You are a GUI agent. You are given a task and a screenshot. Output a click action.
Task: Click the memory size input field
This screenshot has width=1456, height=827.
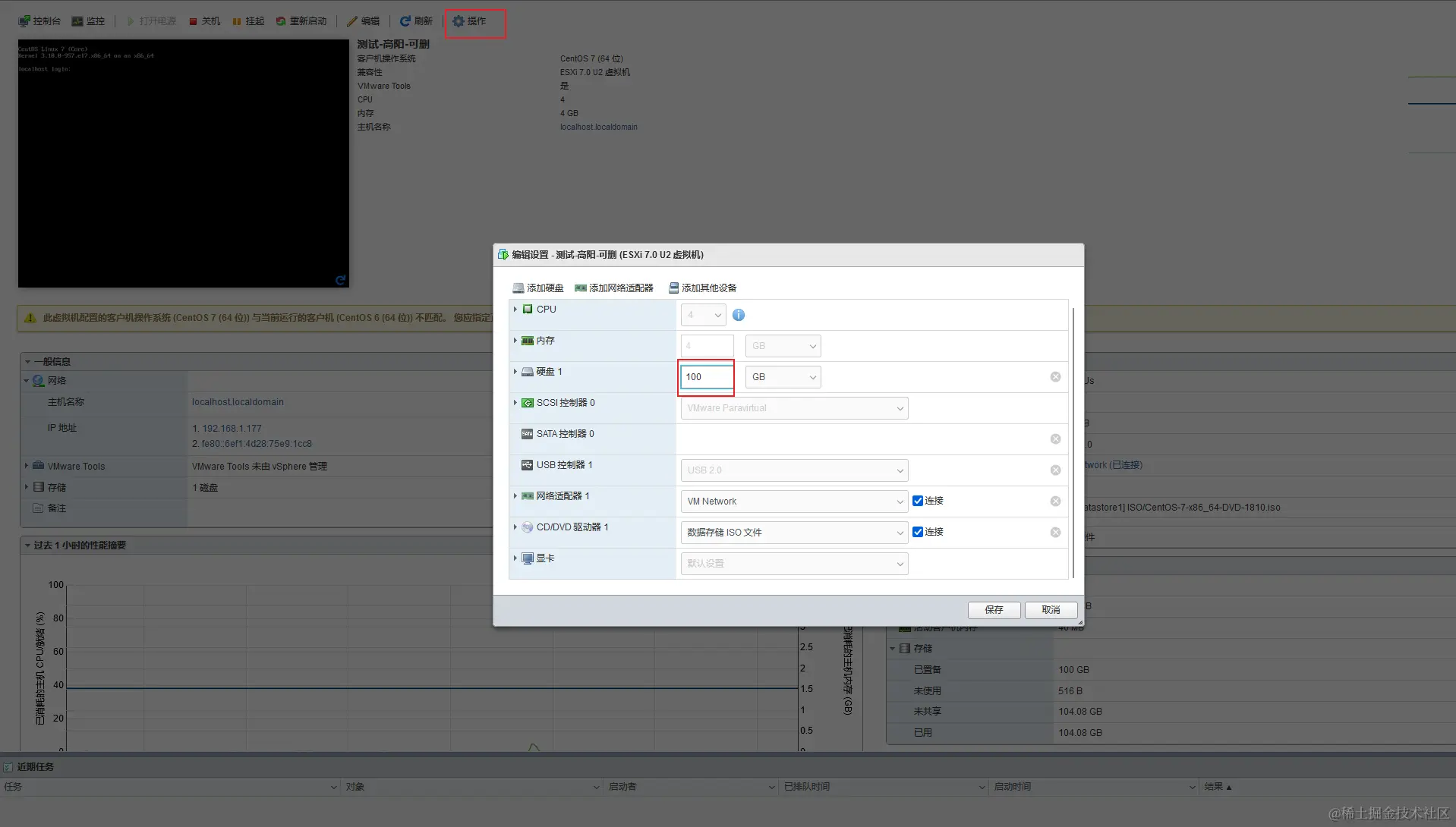708,346
